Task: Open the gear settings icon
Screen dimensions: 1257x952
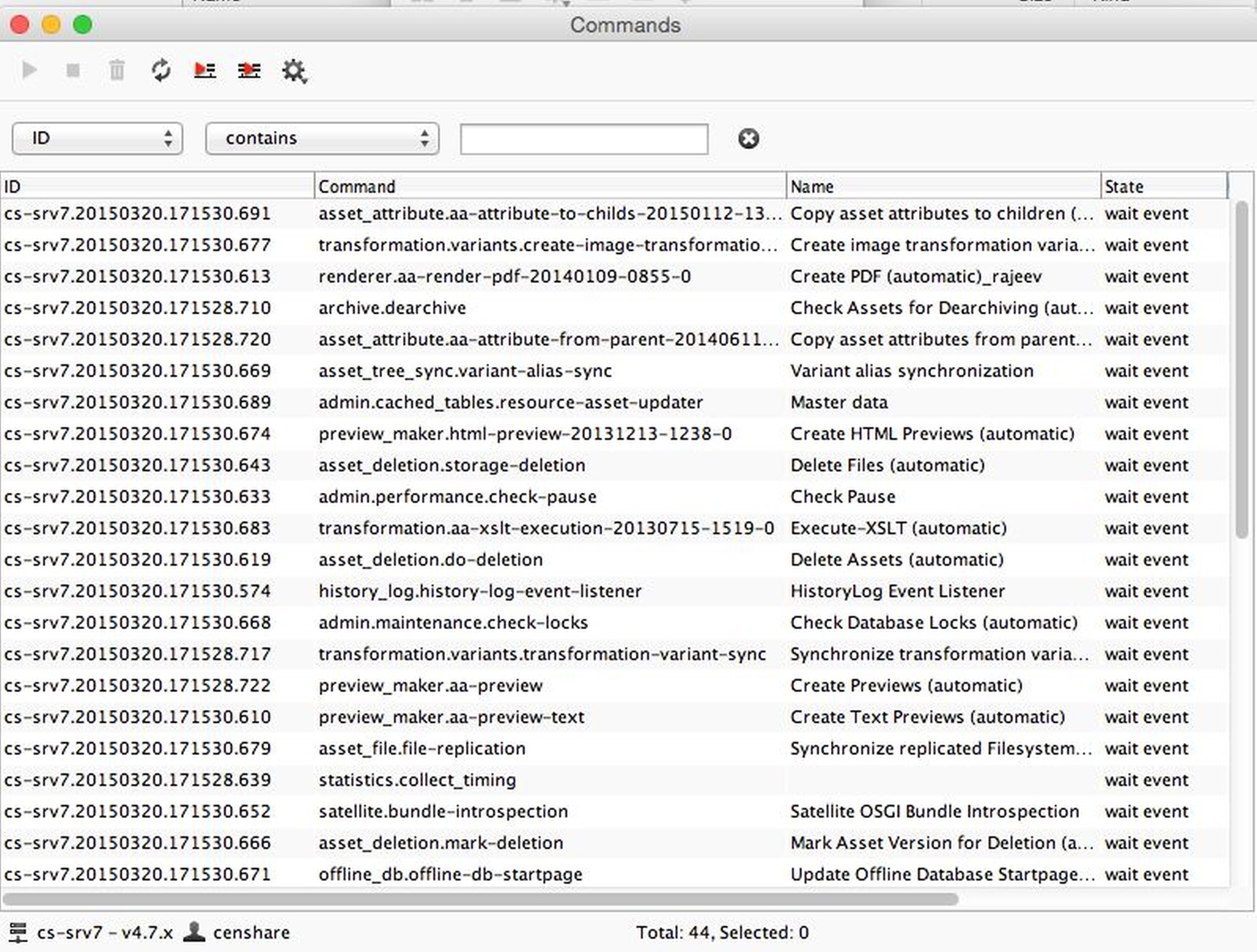Action: coord(294,71)
